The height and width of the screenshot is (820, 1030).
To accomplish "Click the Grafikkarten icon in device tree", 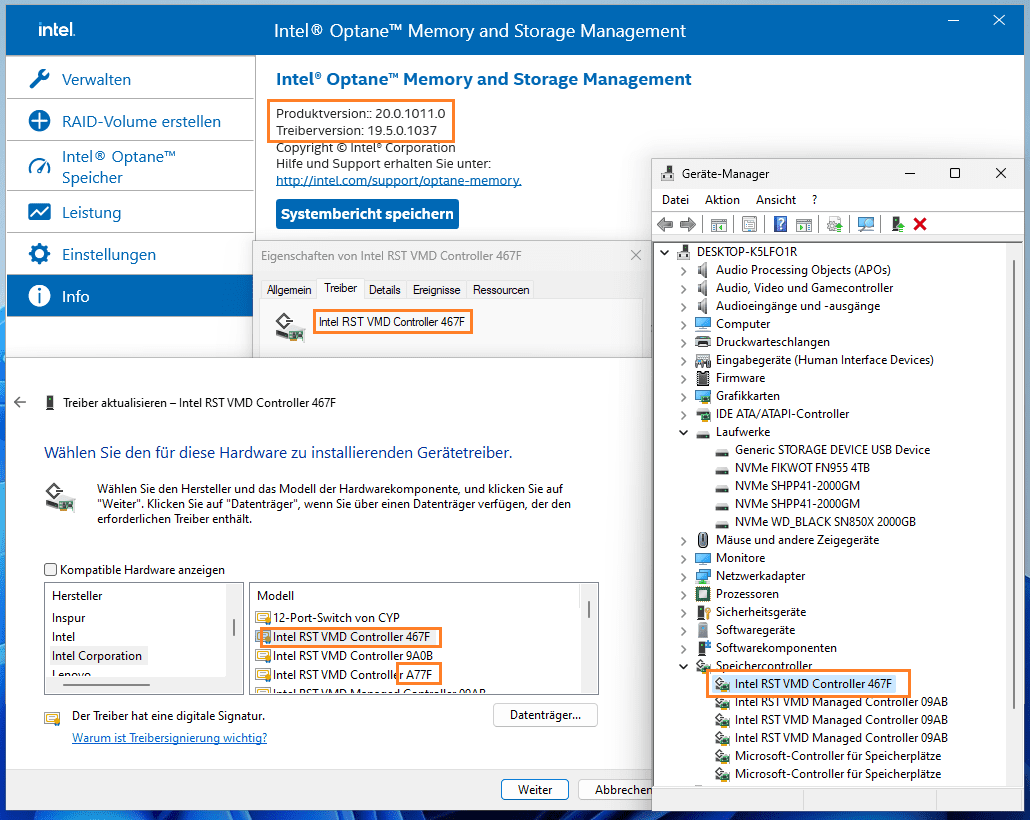I will tap(703, 396).
